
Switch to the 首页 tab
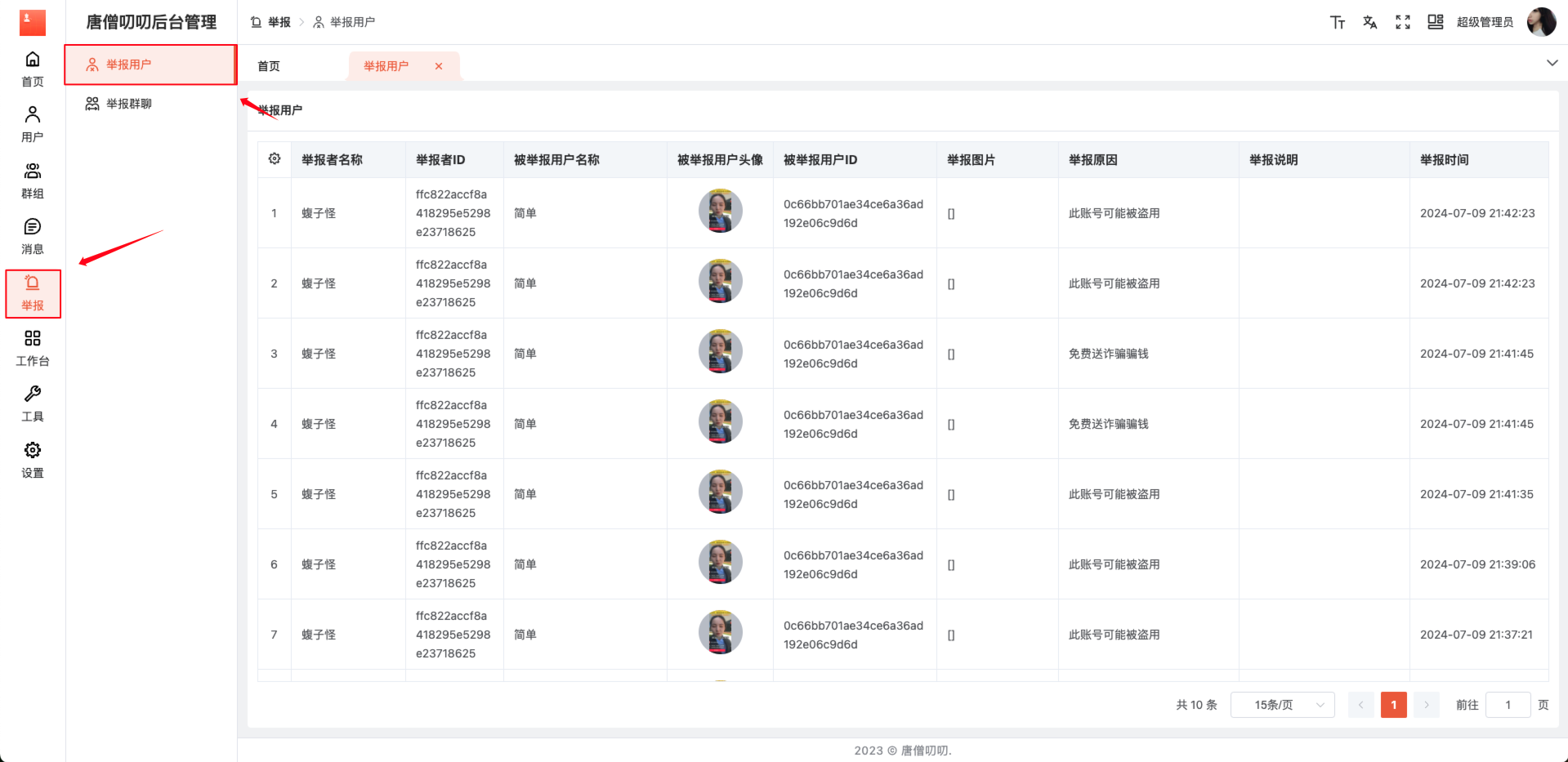coord(268,65)
